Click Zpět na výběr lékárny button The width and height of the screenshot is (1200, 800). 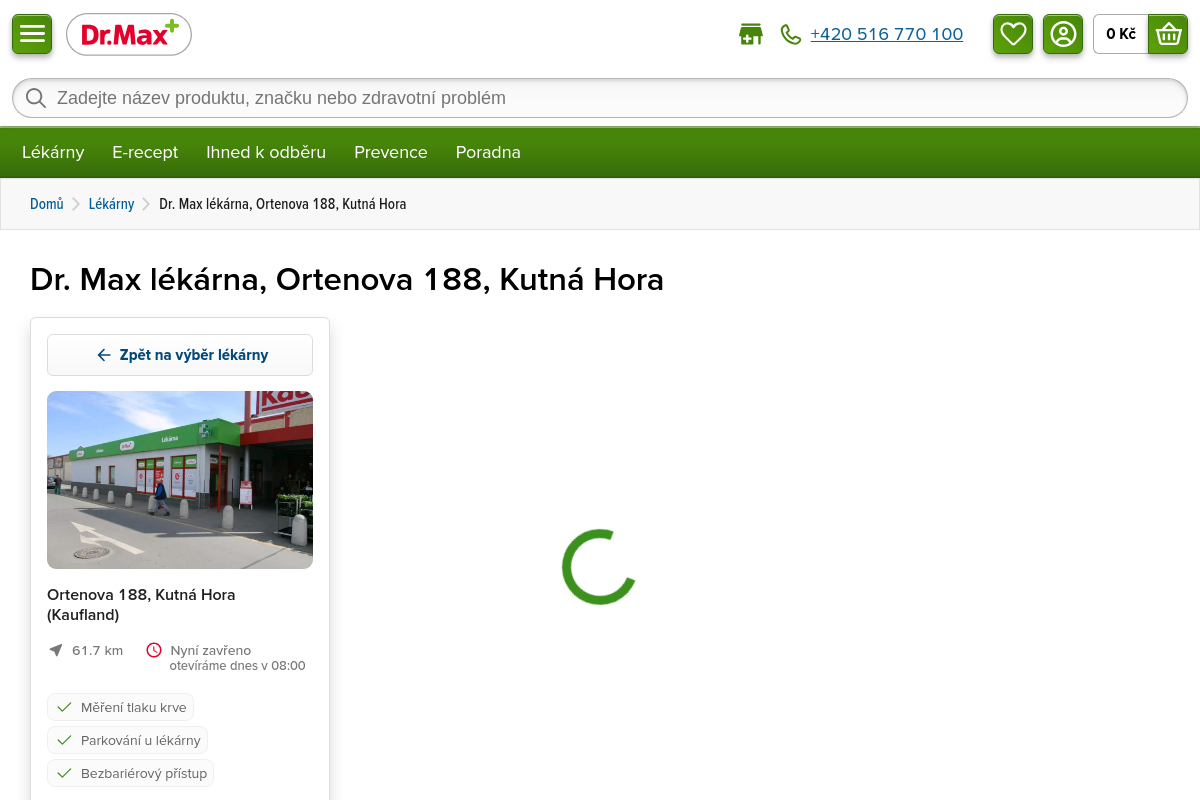pyautogui.click(x=180, y=355)
